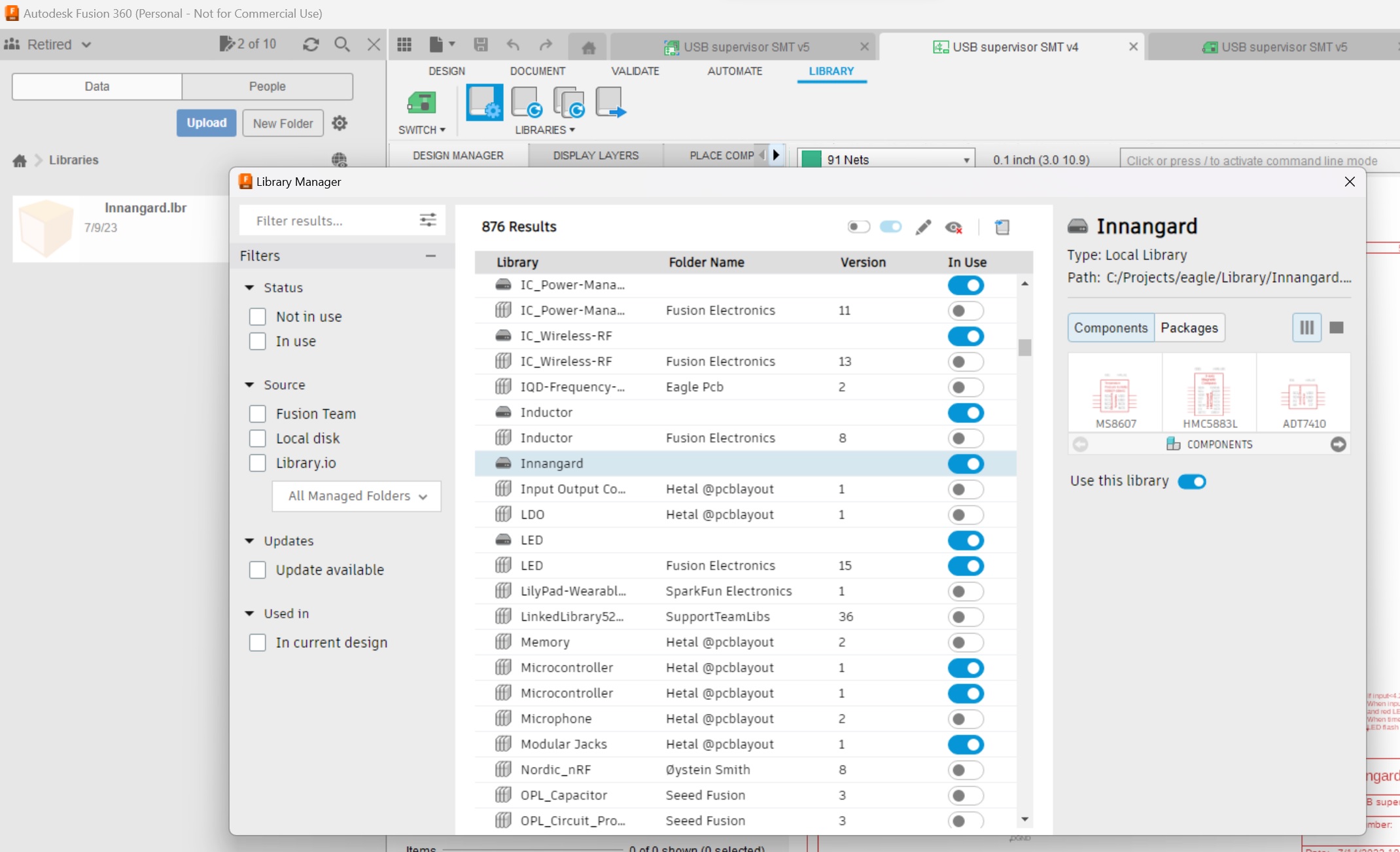Click the filter settings icon beside Filter results

(x=427, y=220)
